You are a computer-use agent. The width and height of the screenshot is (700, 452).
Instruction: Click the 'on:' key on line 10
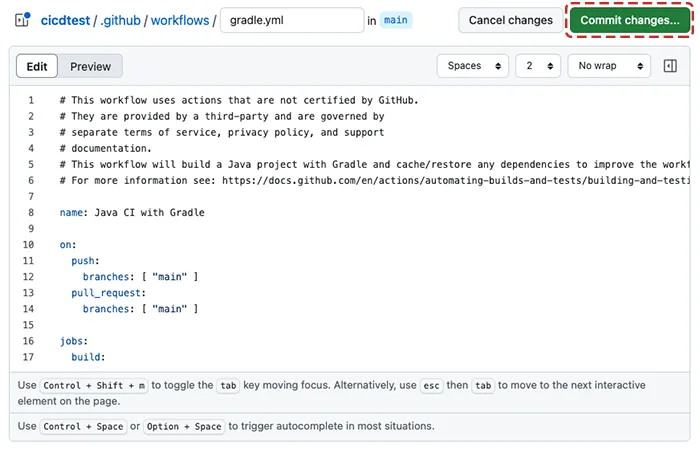[68, 245]
